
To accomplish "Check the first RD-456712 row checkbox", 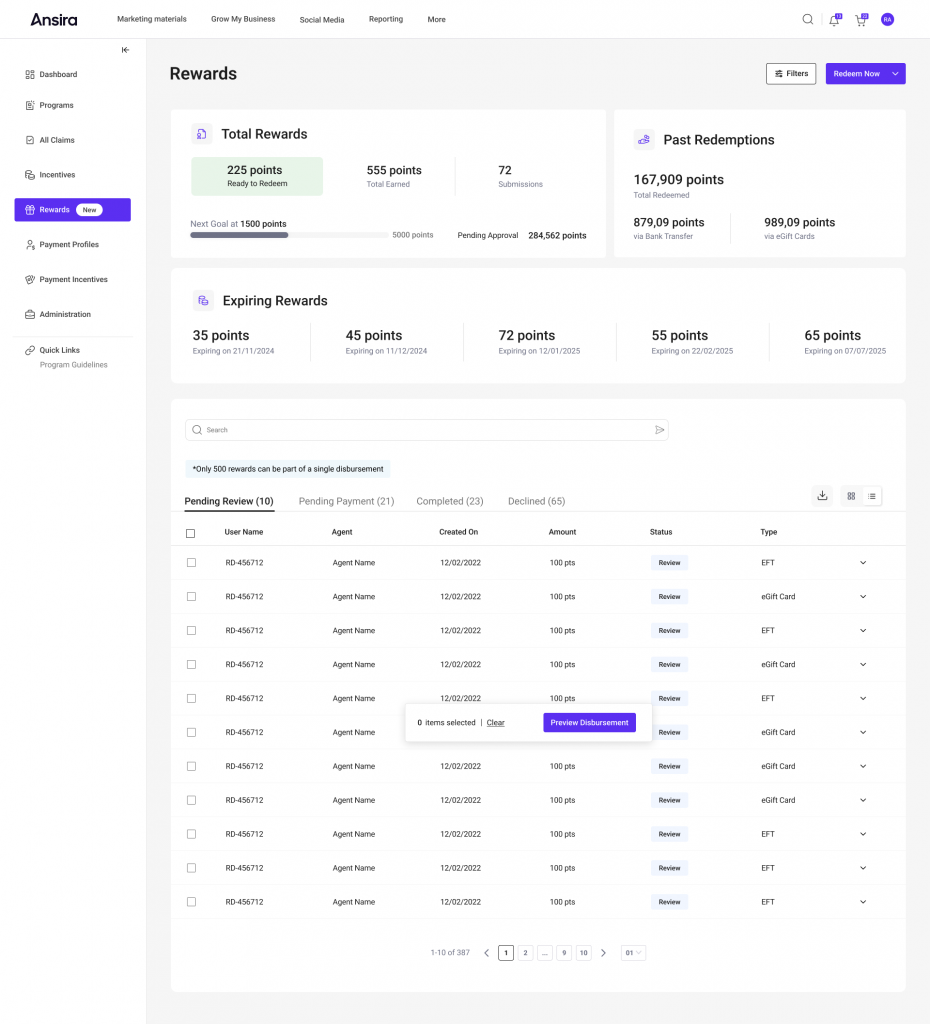I will pyautogui.click(x=191, y=562).
